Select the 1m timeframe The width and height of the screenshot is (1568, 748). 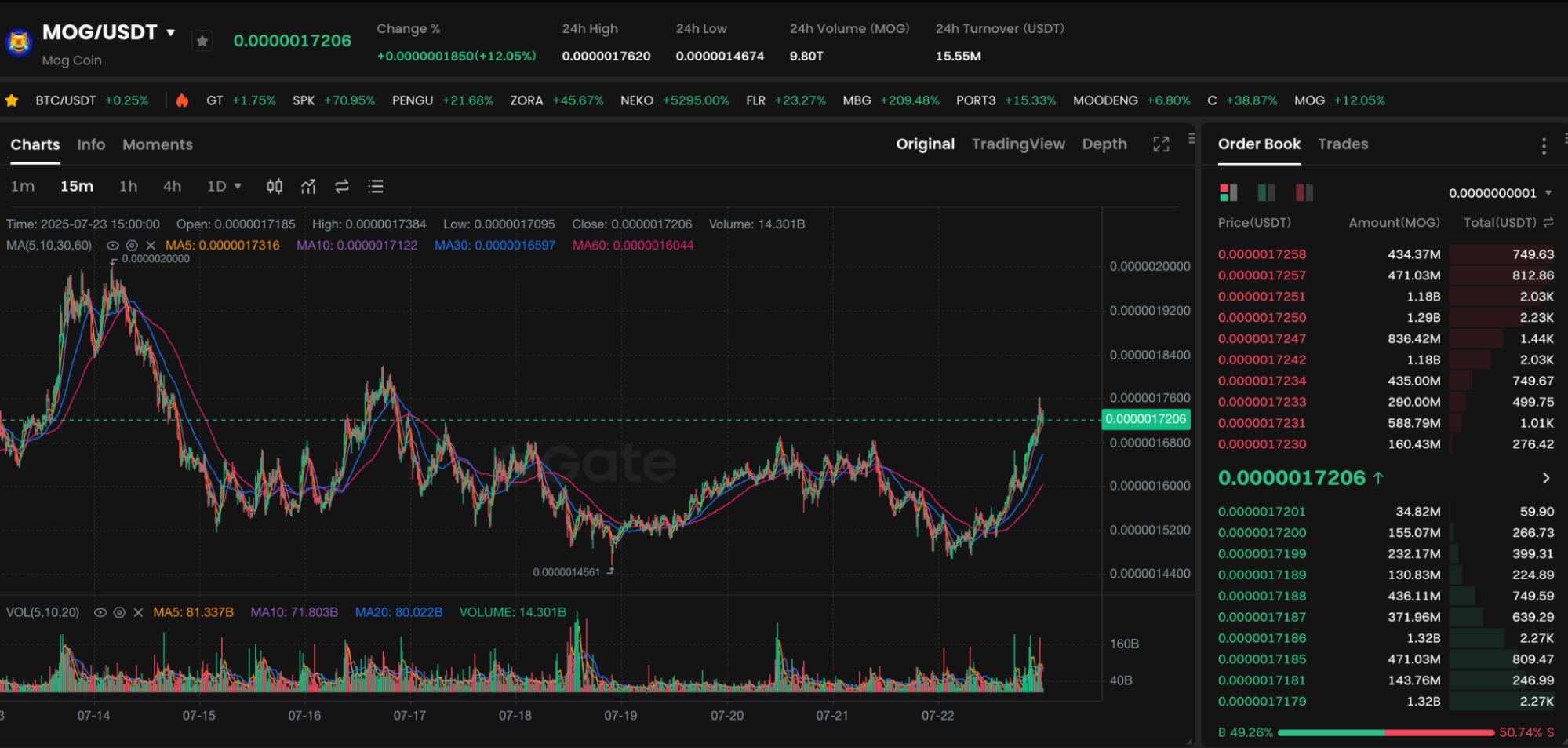(23, 186)
